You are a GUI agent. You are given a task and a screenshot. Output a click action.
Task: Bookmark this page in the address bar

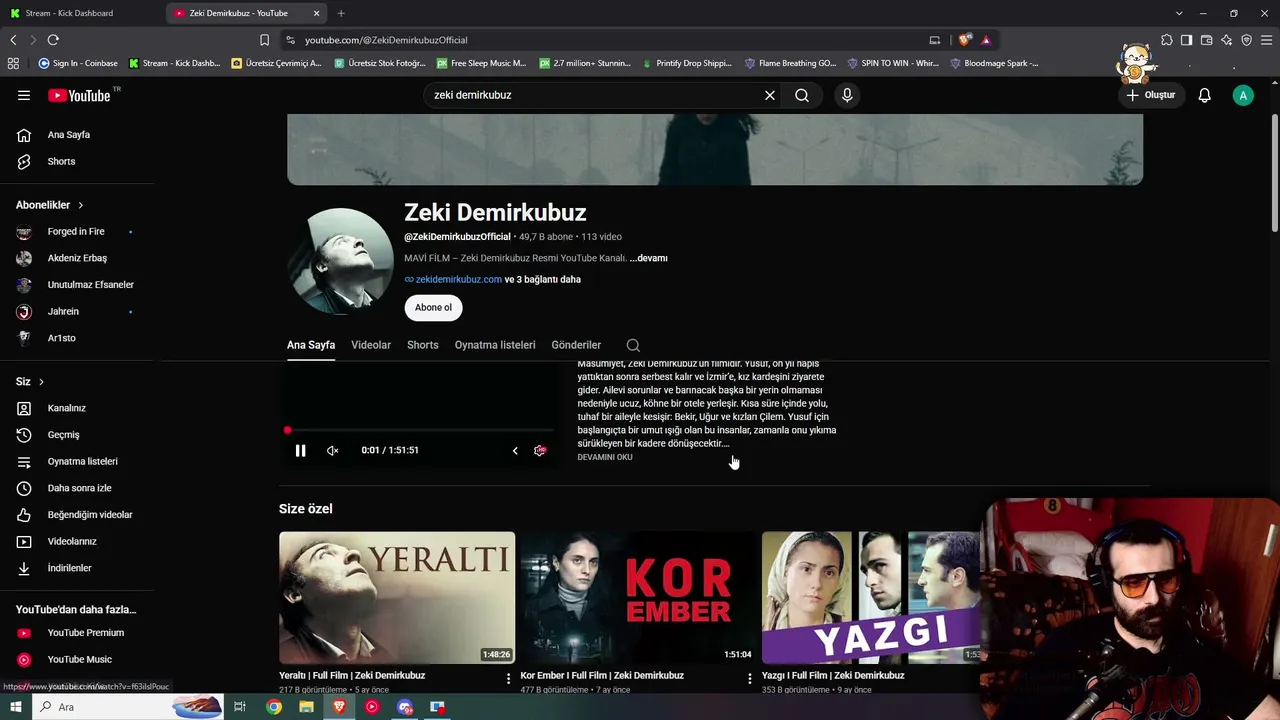point(264,40)
